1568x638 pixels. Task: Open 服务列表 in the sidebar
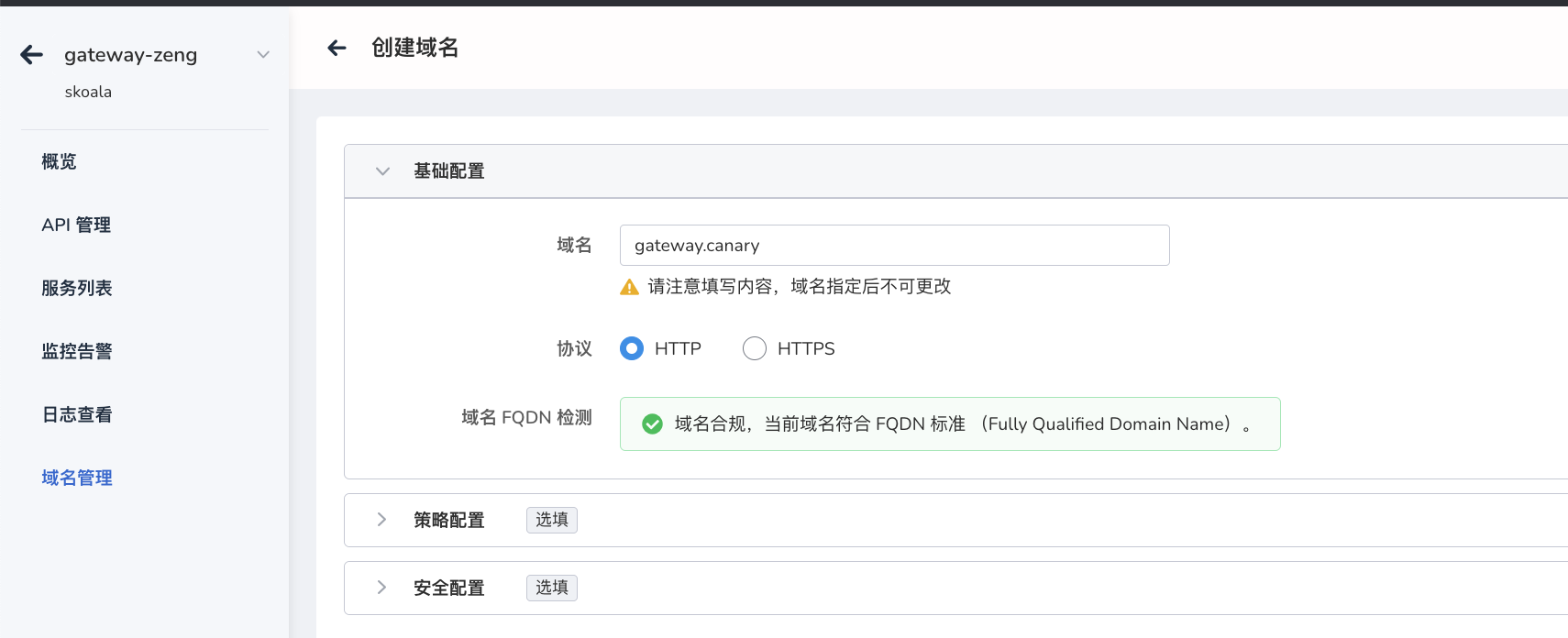pyautogui.click(x=77, y=288)
